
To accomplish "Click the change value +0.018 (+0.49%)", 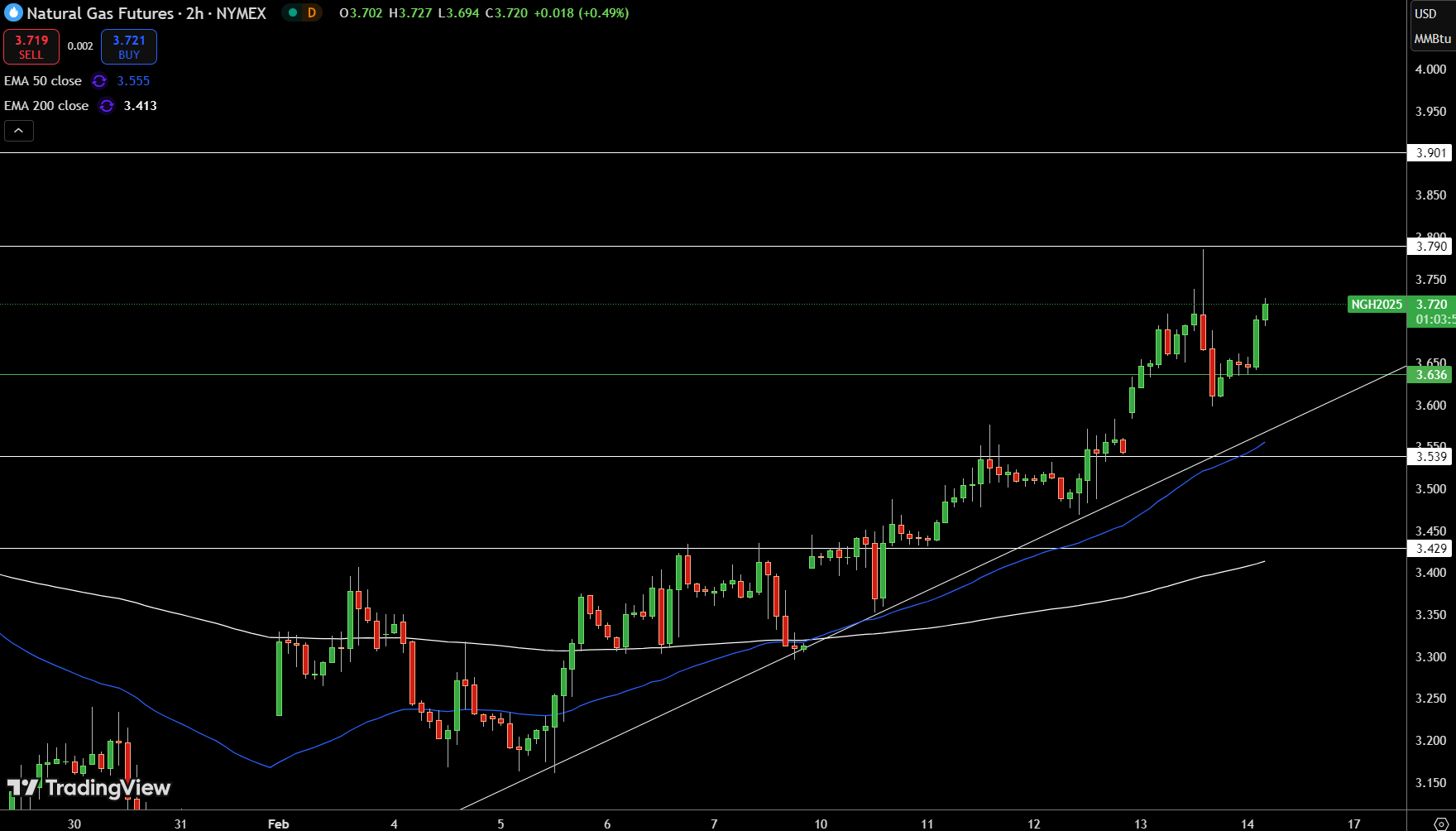I will (x=581, y=13).
